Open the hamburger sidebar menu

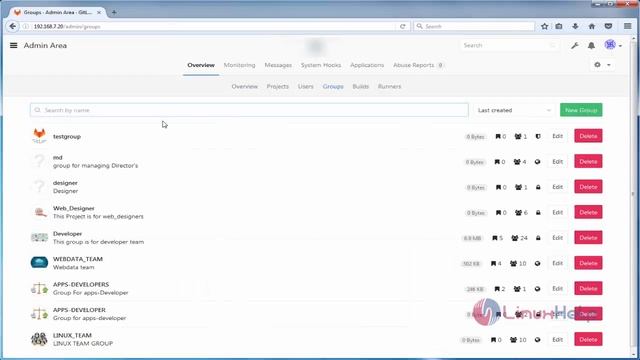13,45
